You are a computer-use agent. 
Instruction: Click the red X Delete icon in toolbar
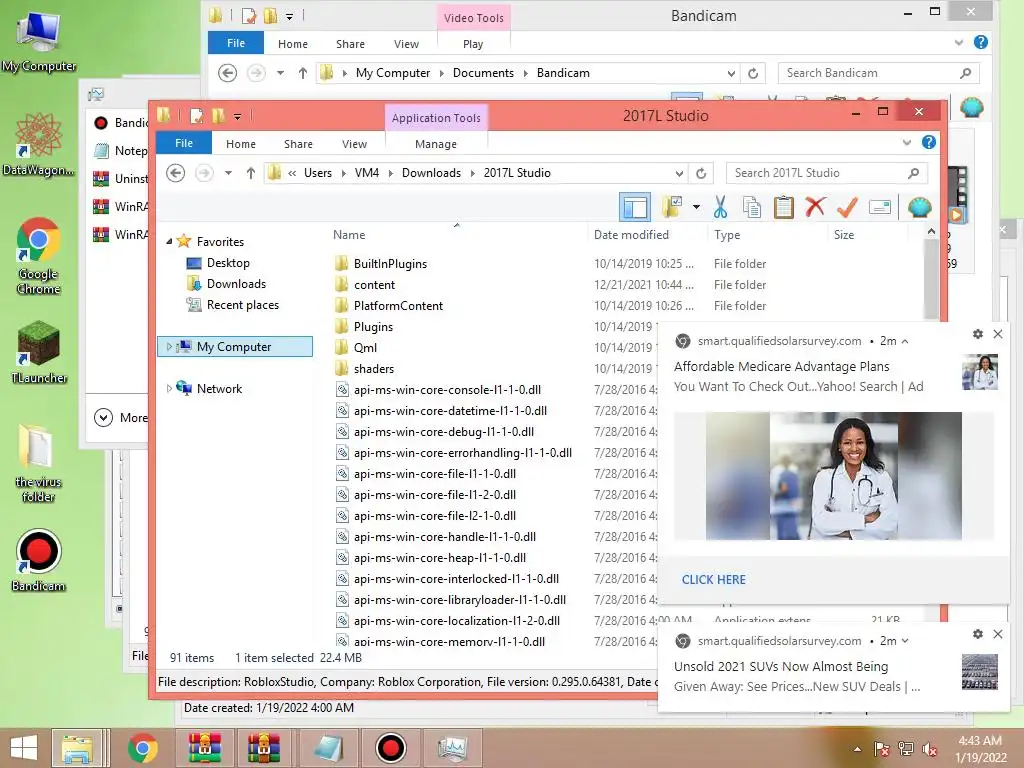tap(815, 207)
